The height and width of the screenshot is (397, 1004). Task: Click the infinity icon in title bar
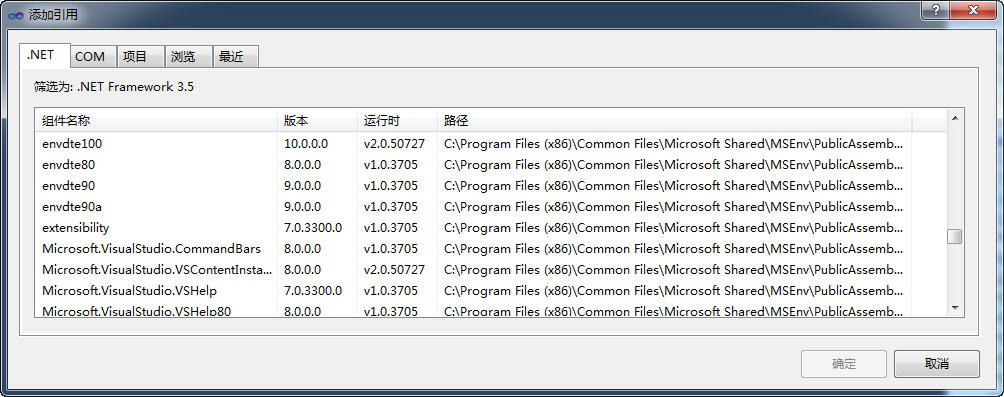15,15
